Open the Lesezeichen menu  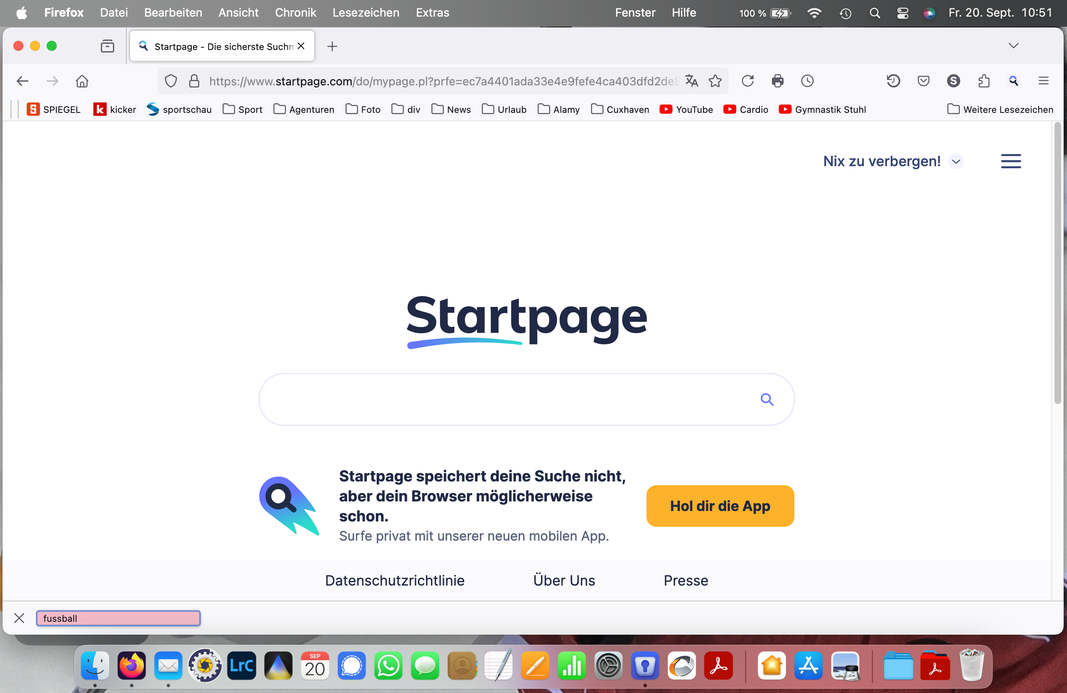[365, 12]
